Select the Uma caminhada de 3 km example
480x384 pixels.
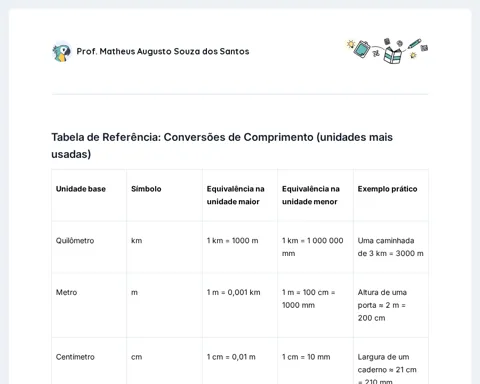point(391,247)
